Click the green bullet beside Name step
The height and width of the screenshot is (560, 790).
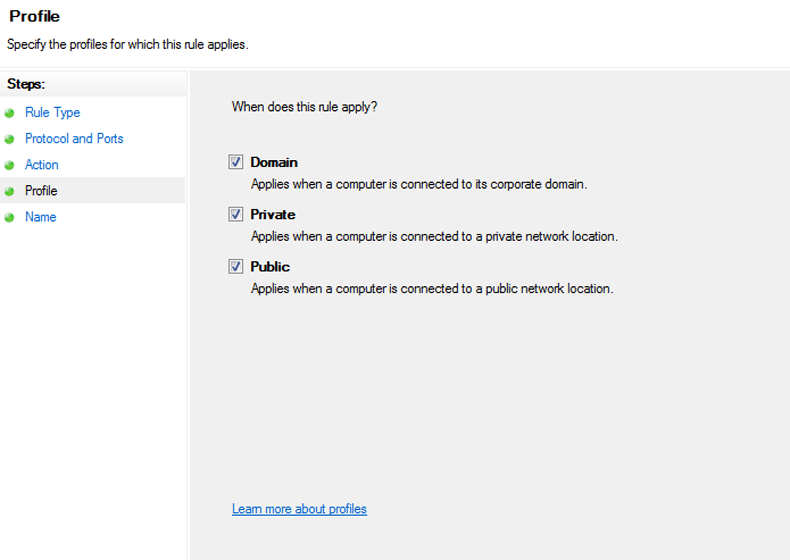click(10, 217)
